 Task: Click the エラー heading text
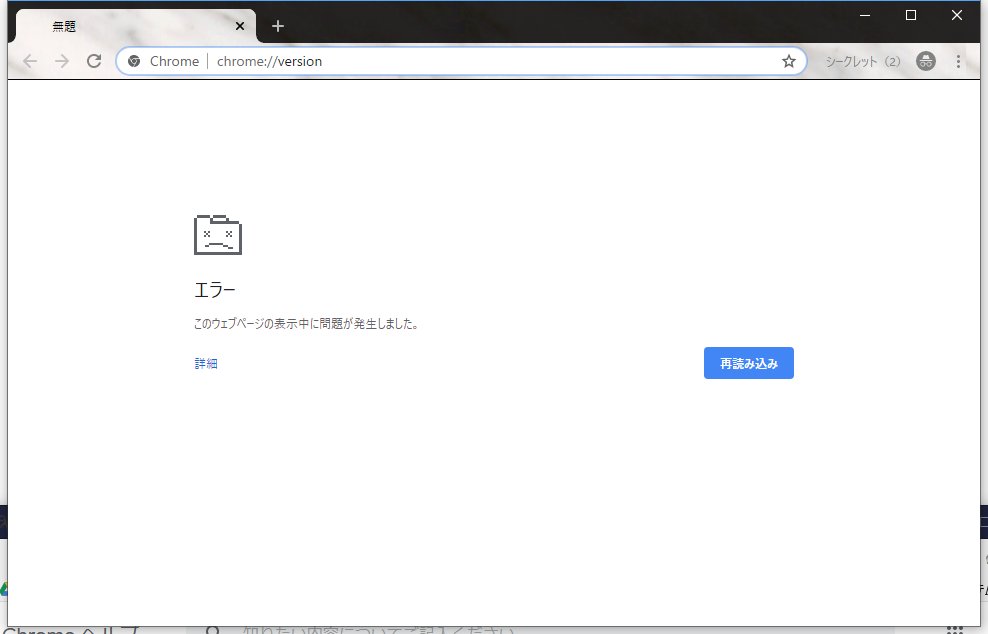pyautogui.click(x=215, y=290)
